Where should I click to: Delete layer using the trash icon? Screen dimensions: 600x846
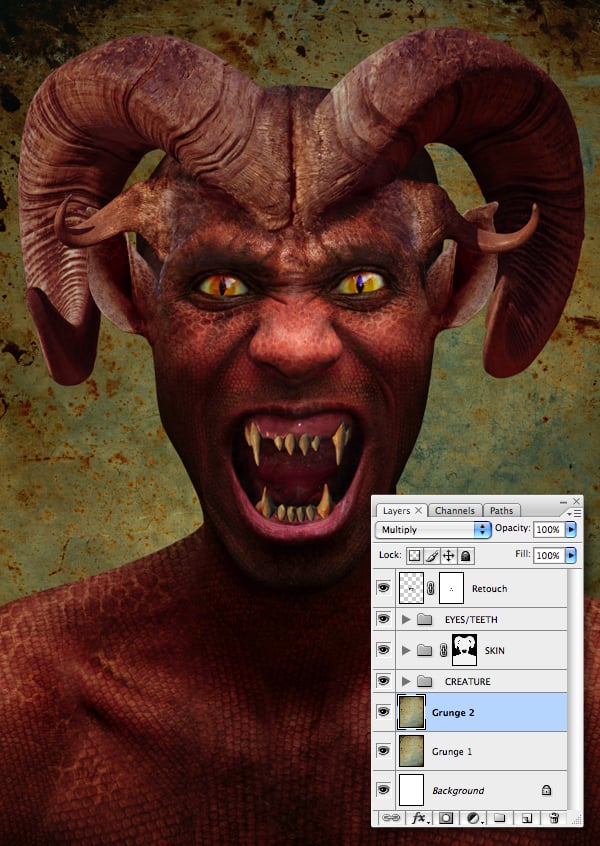pos(553,818)
